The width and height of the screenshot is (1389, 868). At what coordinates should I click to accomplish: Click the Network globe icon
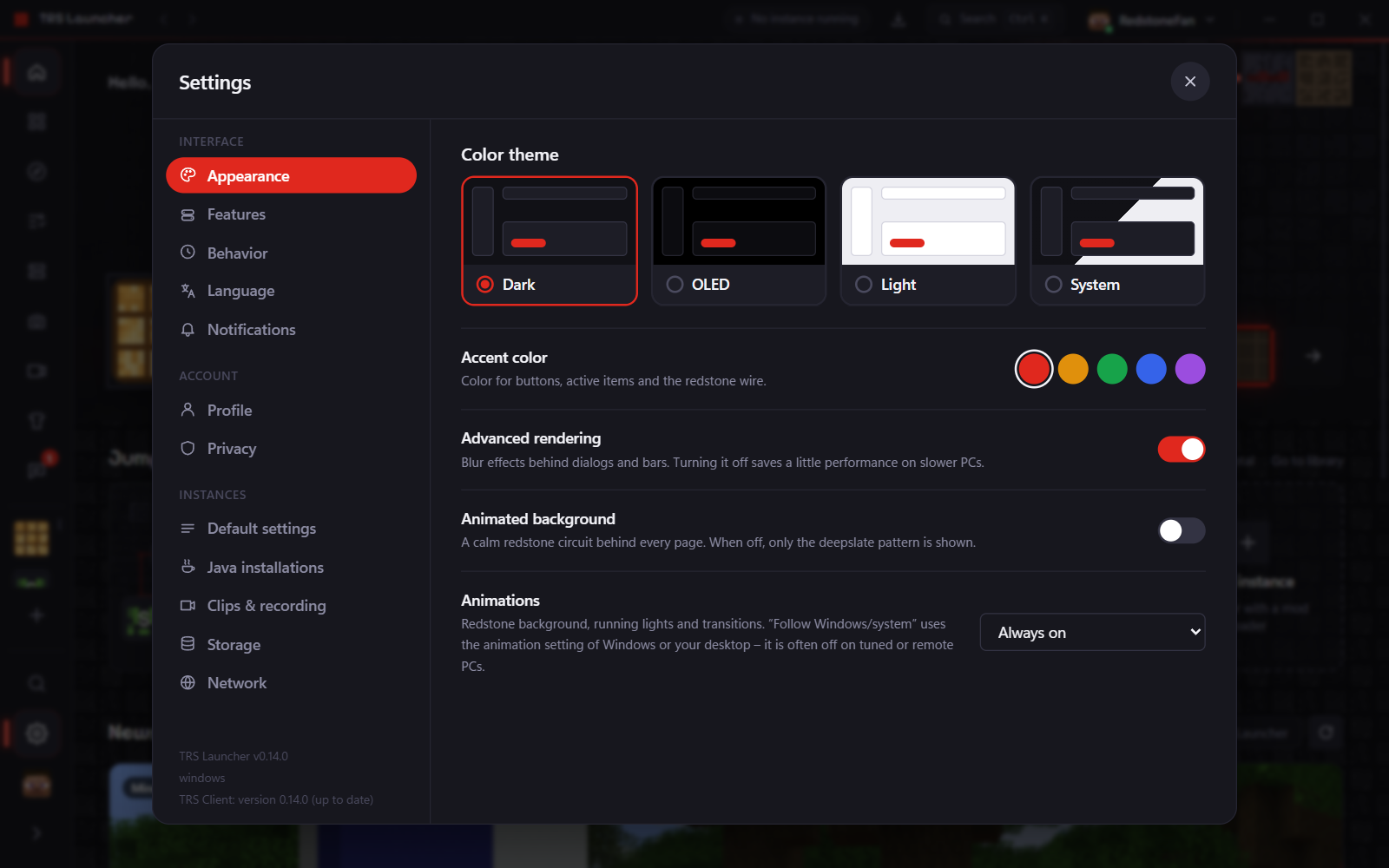click(x=188, y=682)
